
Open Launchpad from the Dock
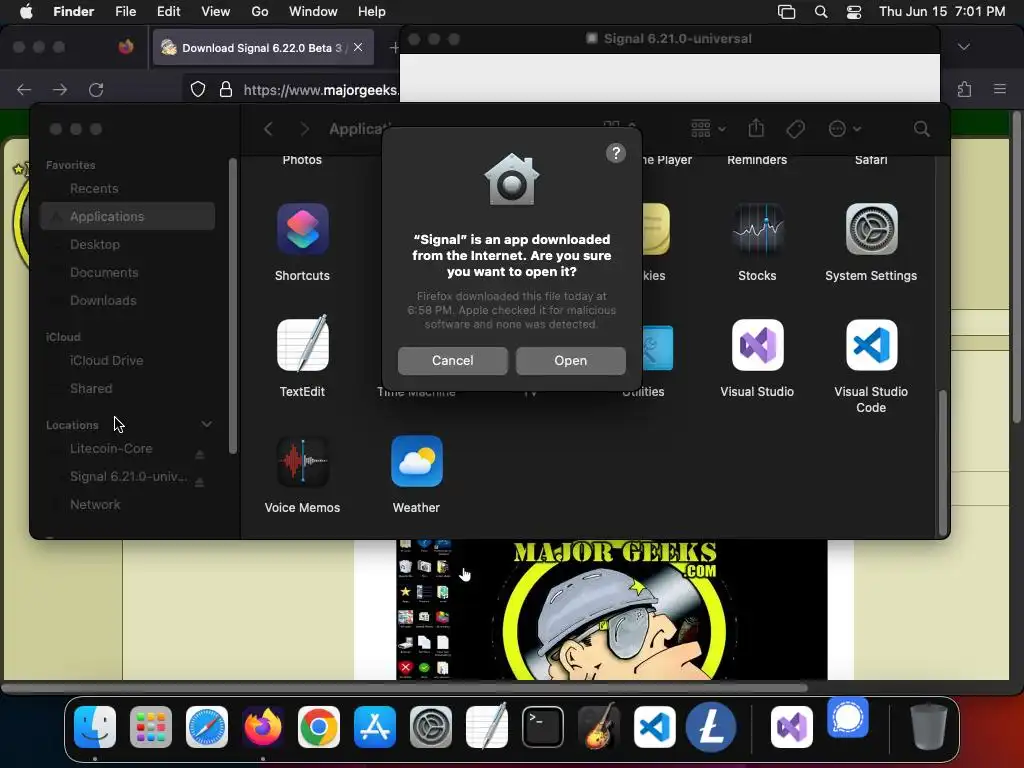(x=151, y=727)
